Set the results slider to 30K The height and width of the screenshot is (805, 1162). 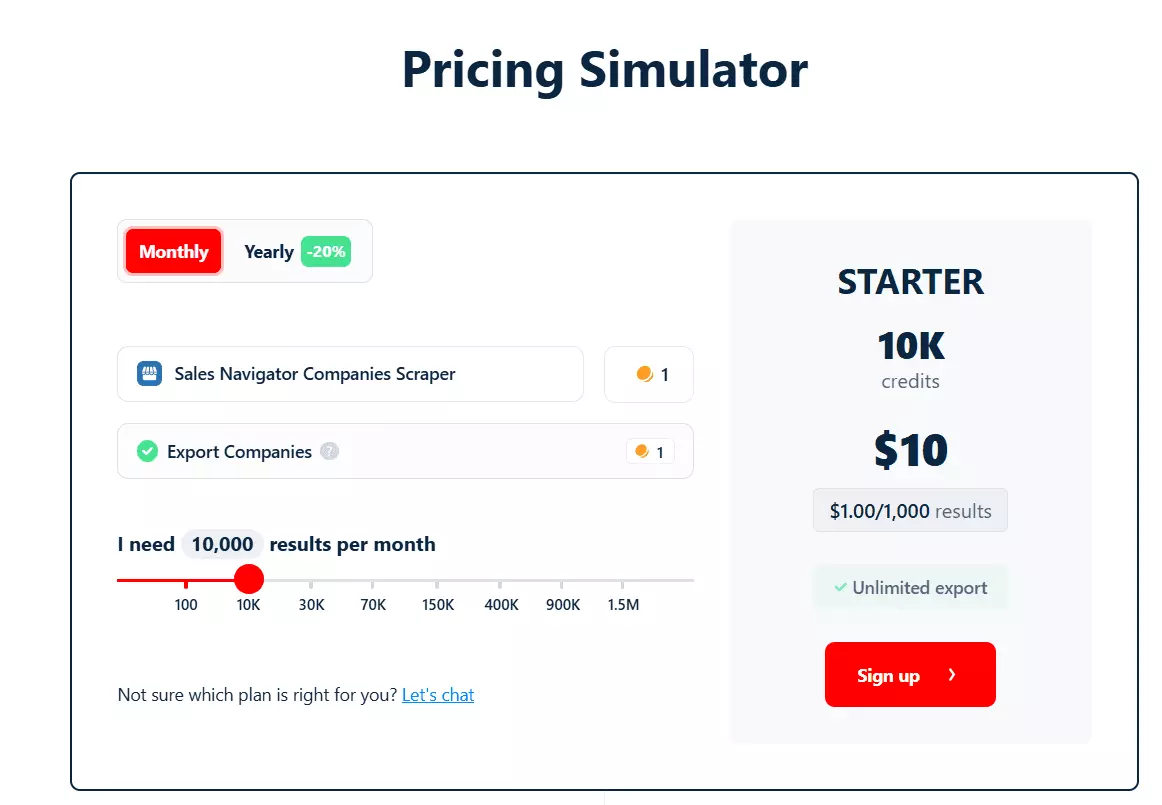[311, 579]
